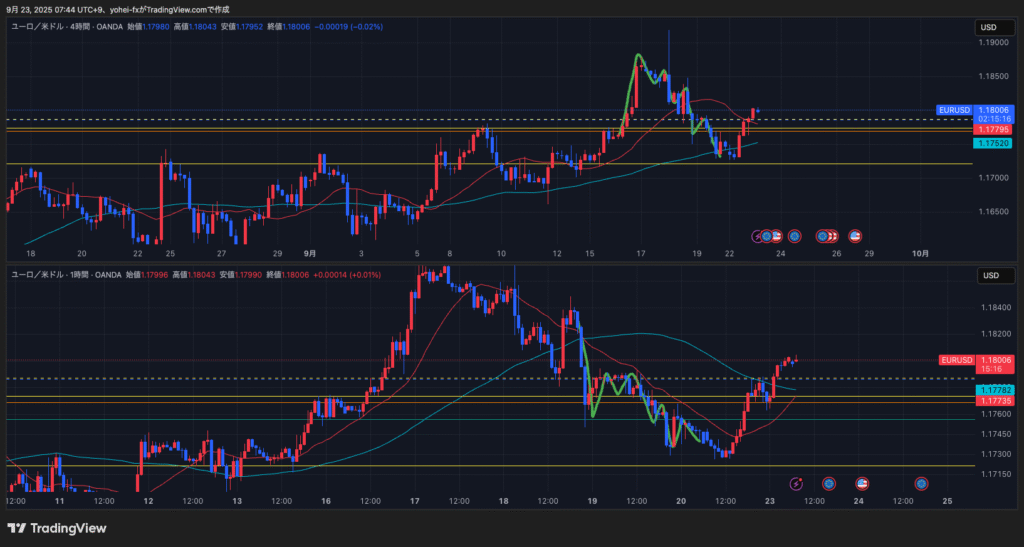Image resolution: width=1024 pixels, height=547 pixels.
Task: Click the EU flag event at 24 in upper chart
Action: coord(794,236)
